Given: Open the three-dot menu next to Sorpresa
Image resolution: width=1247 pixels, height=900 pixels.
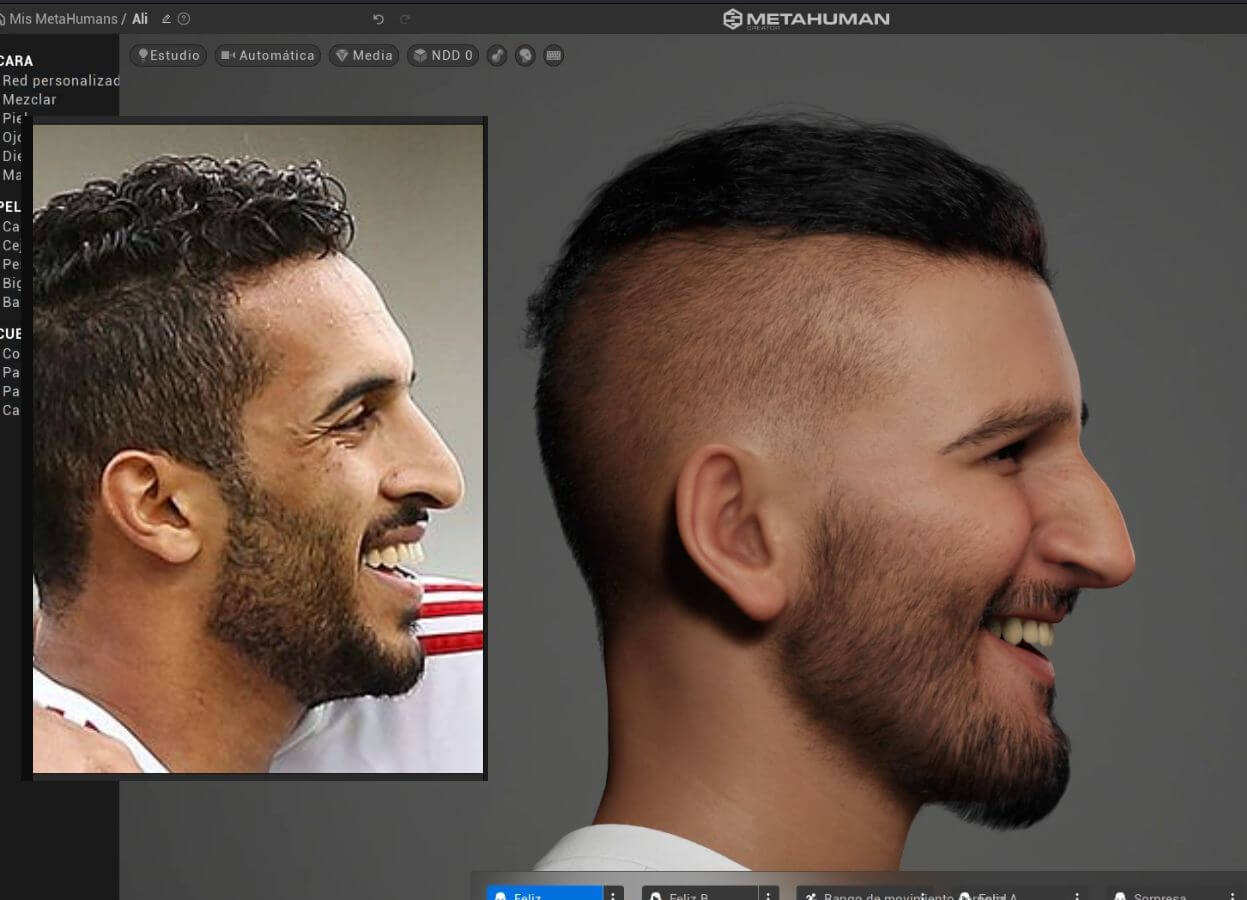Looking at the screenshot, I should (1233, 895).
